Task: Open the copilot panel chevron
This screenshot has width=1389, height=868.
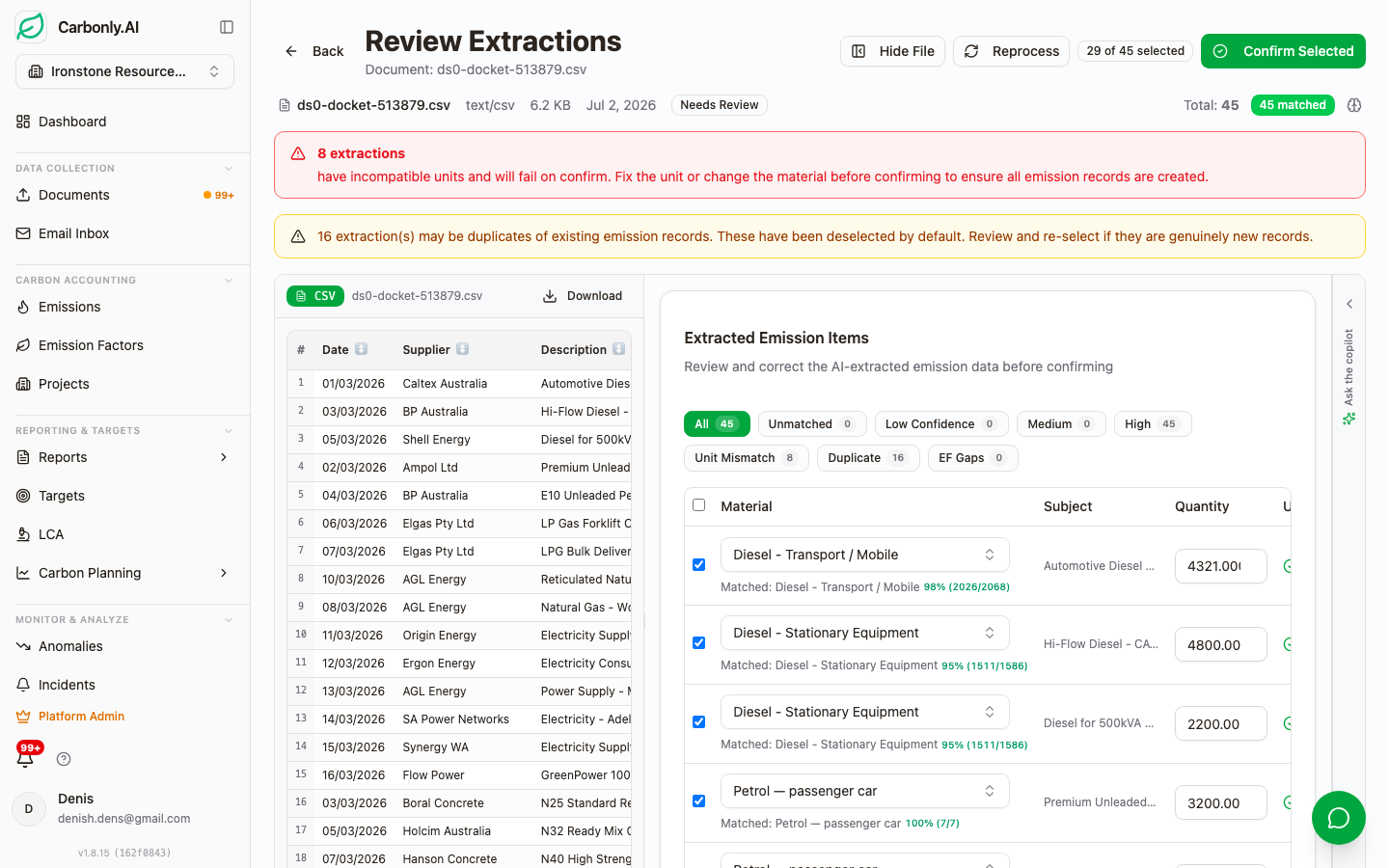Action: (x=1349, y=304)
